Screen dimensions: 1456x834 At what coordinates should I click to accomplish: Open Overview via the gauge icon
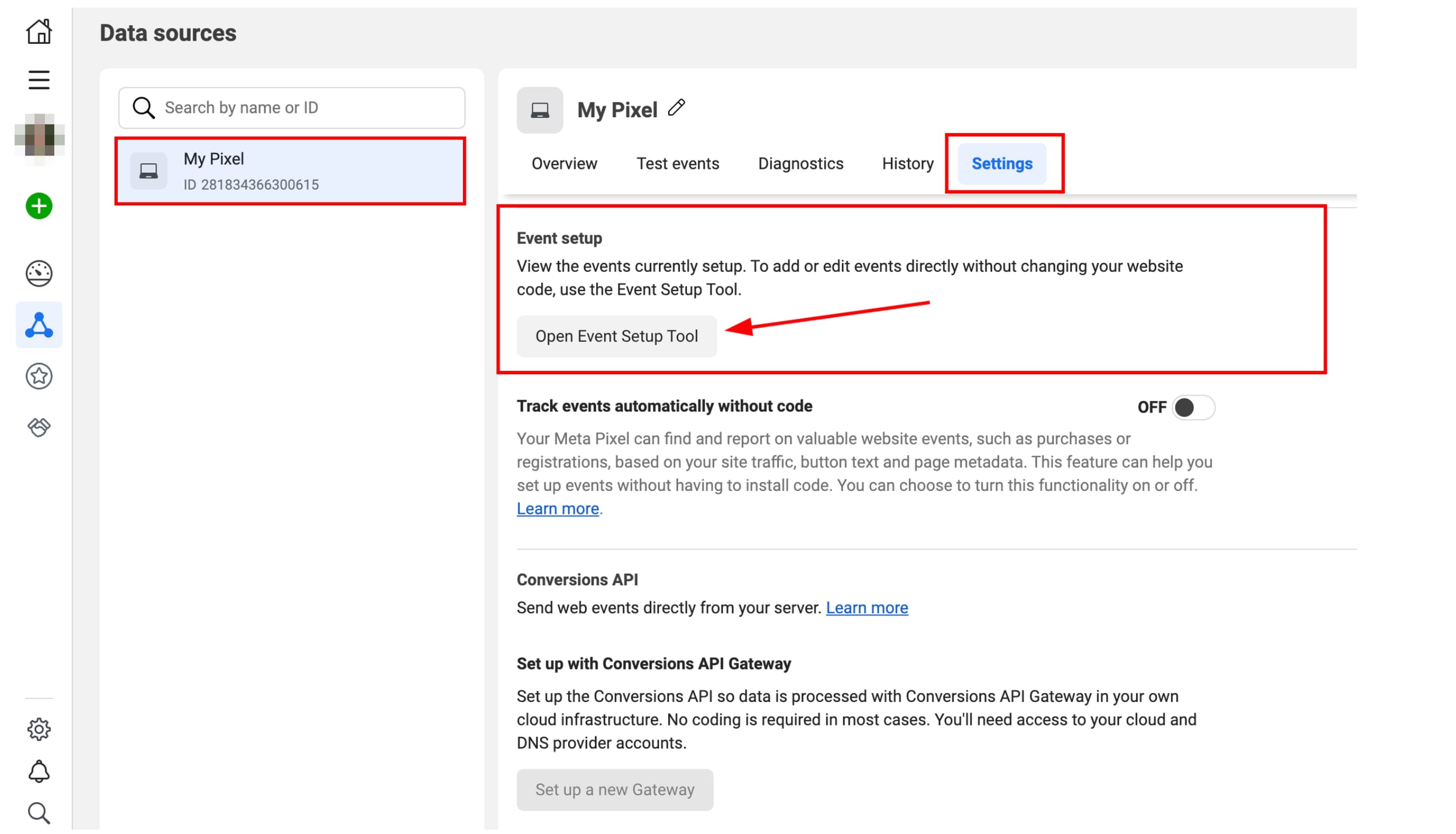pos(38,273)
